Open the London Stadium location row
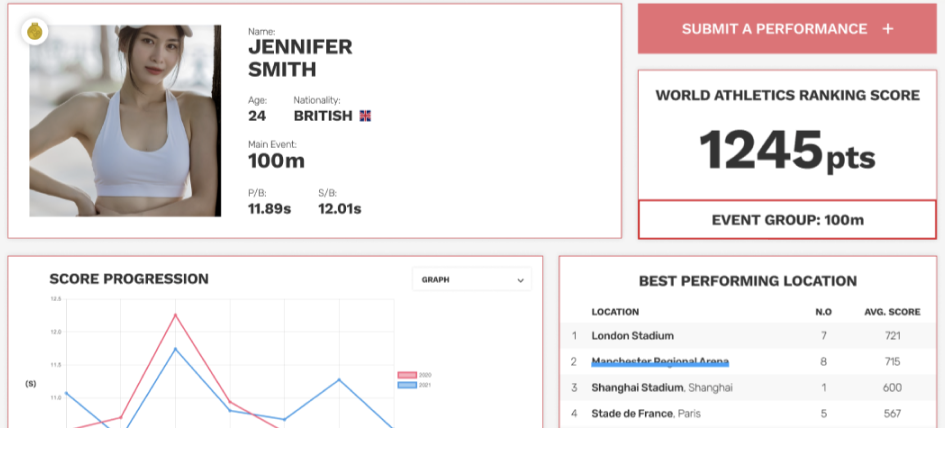Viewport: 945px width, 454px height. pos(632,336)
